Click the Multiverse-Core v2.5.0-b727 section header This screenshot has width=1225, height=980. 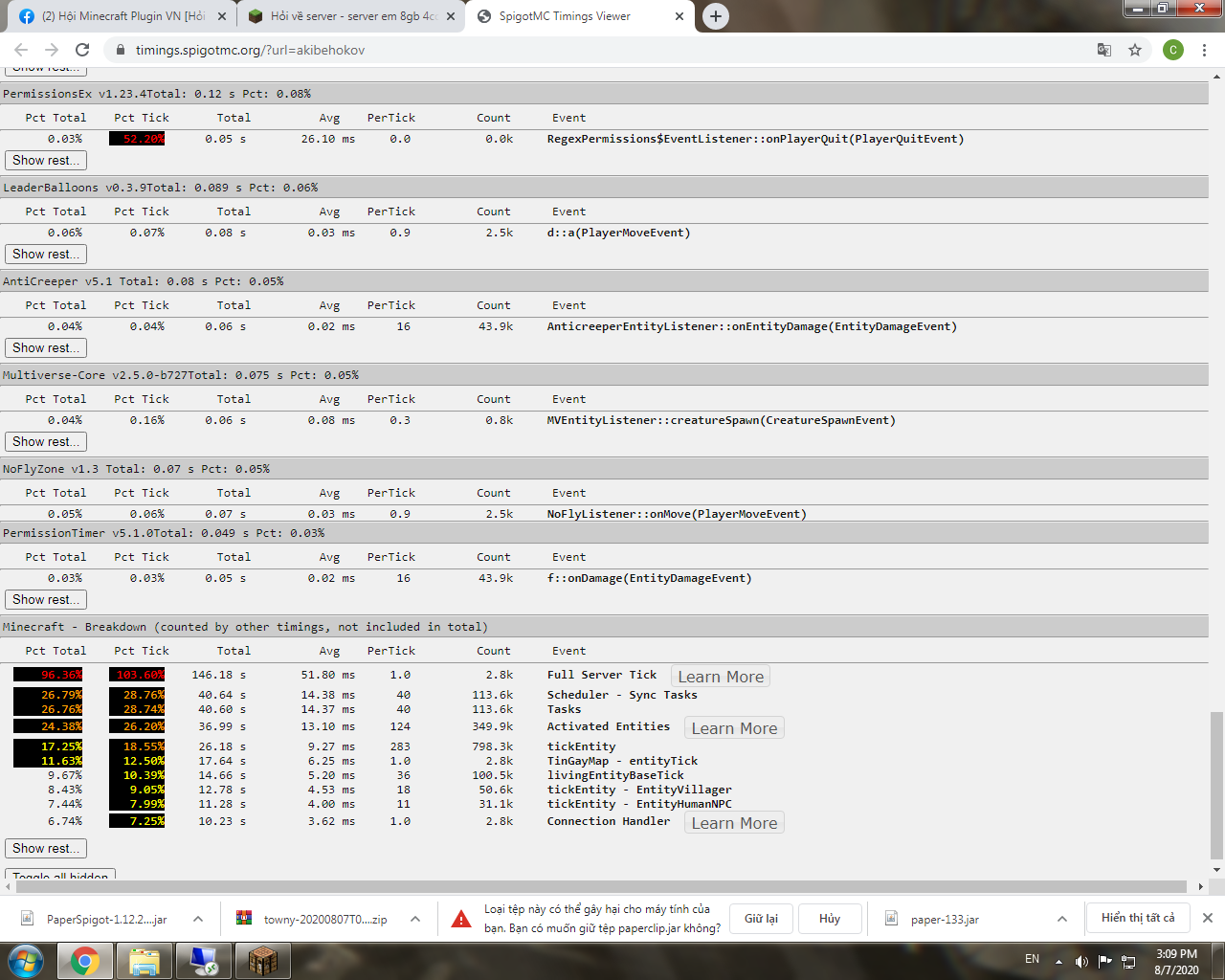tap(604, 375)
